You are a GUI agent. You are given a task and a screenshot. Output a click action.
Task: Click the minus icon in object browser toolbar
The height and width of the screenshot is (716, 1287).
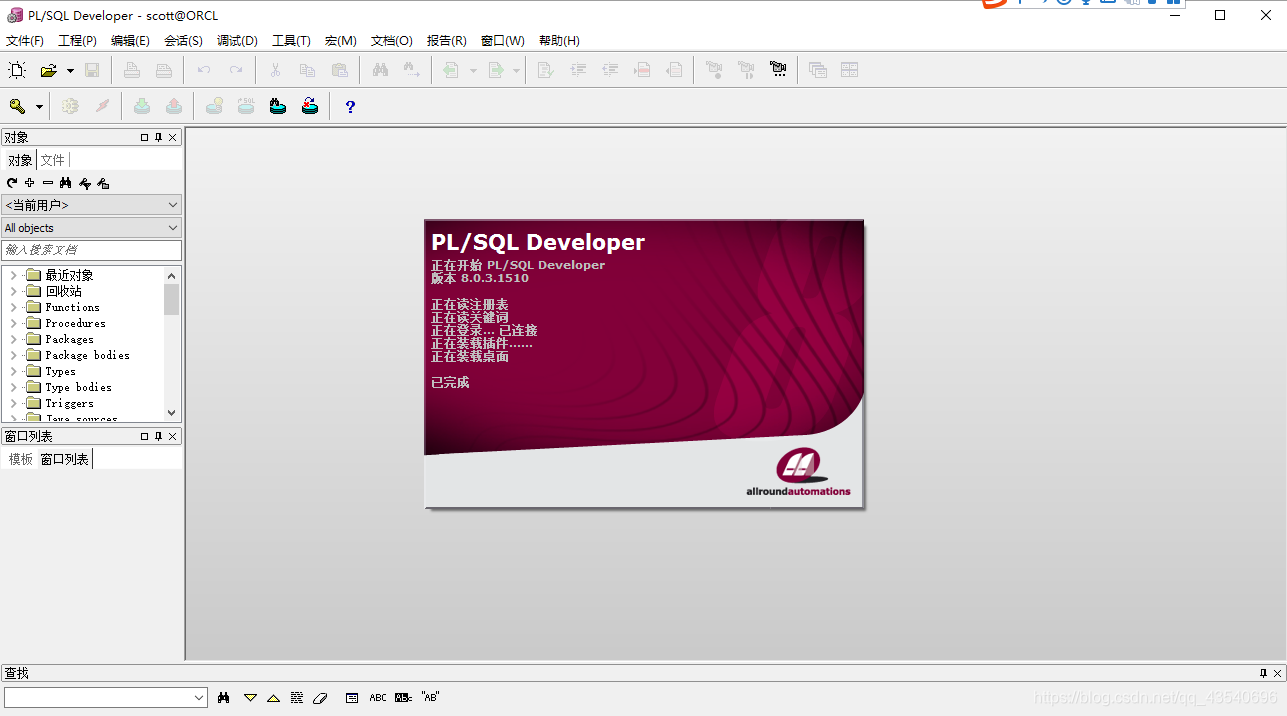tap(48, 183)
